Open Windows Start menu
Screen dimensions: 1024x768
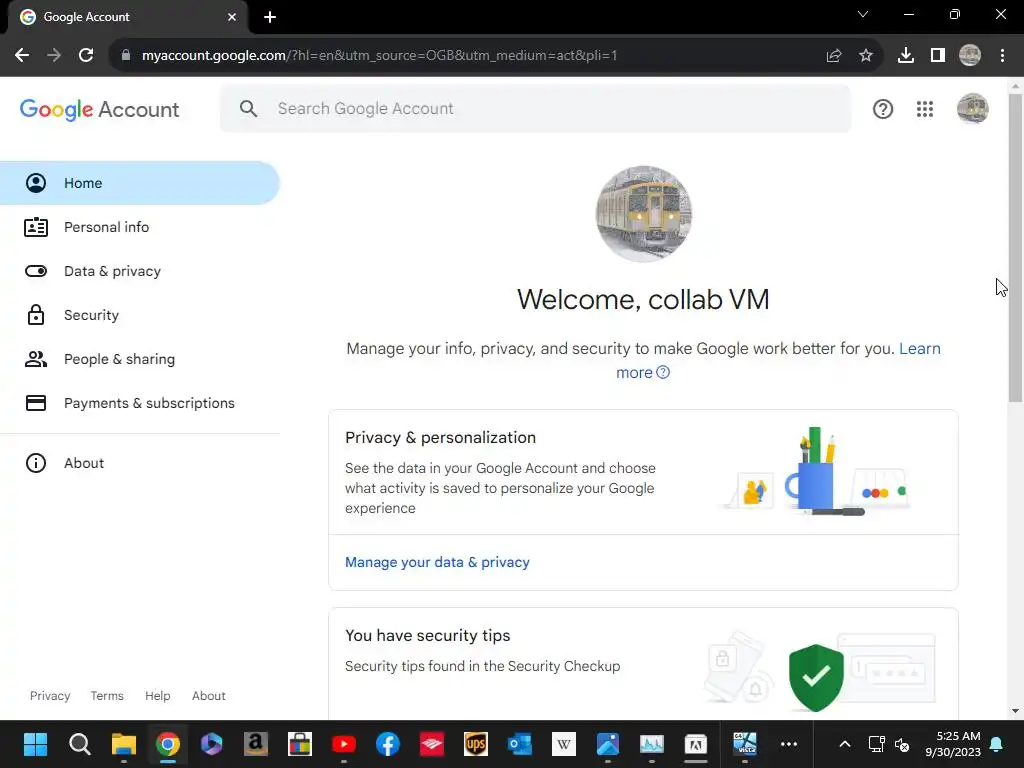[x=35, y=744]
